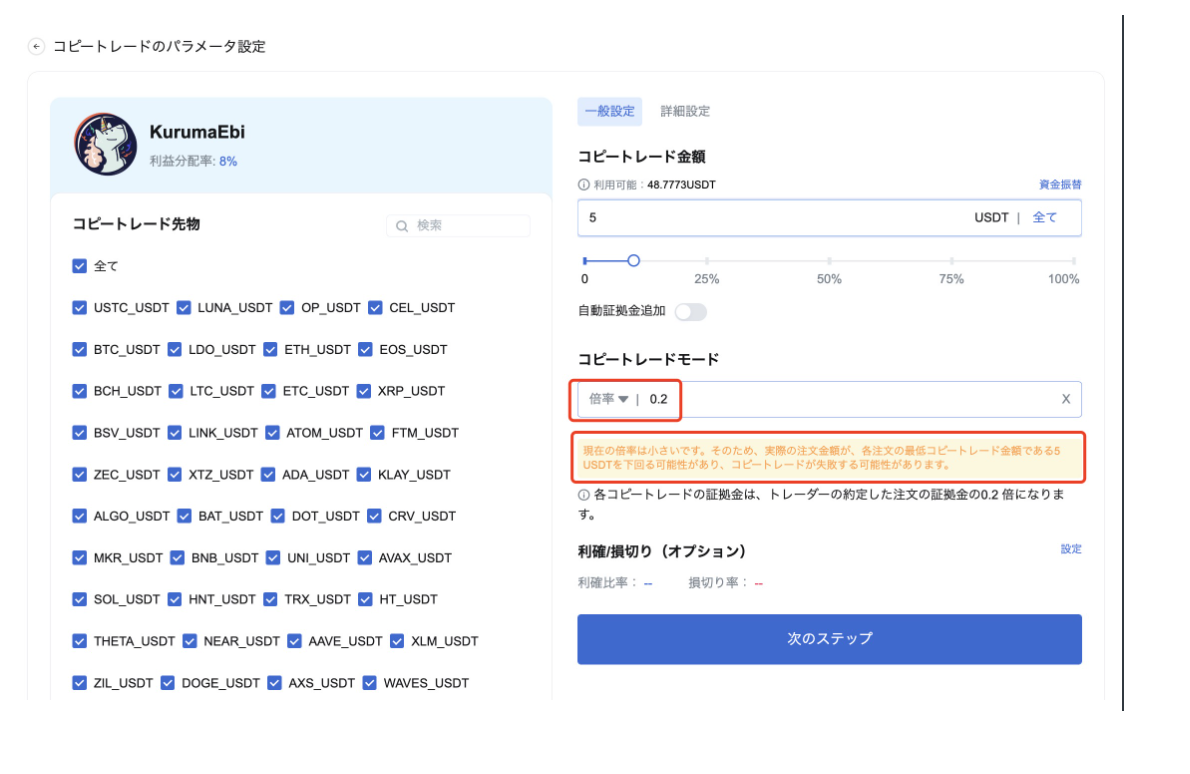The height and width of the screenshot is (774, 1190).
Task: Uncheck the THETA_USDT checkbox
Action: (79, 641)
